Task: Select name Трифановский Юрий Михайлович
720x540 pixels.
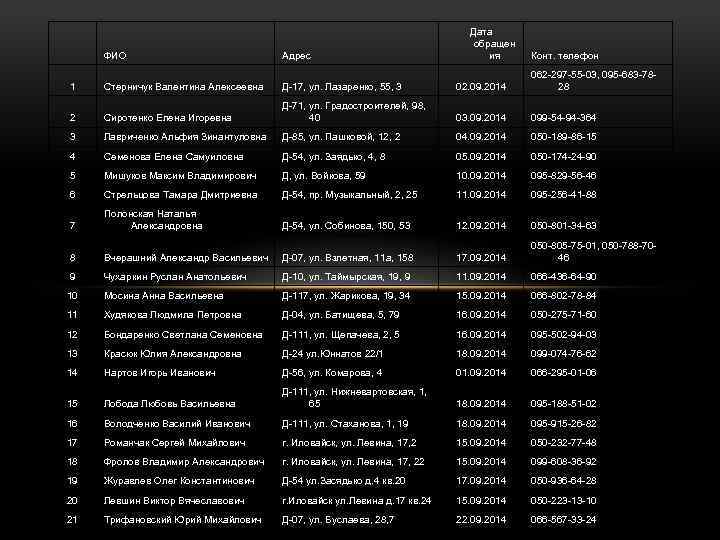Action: point(183,520)
